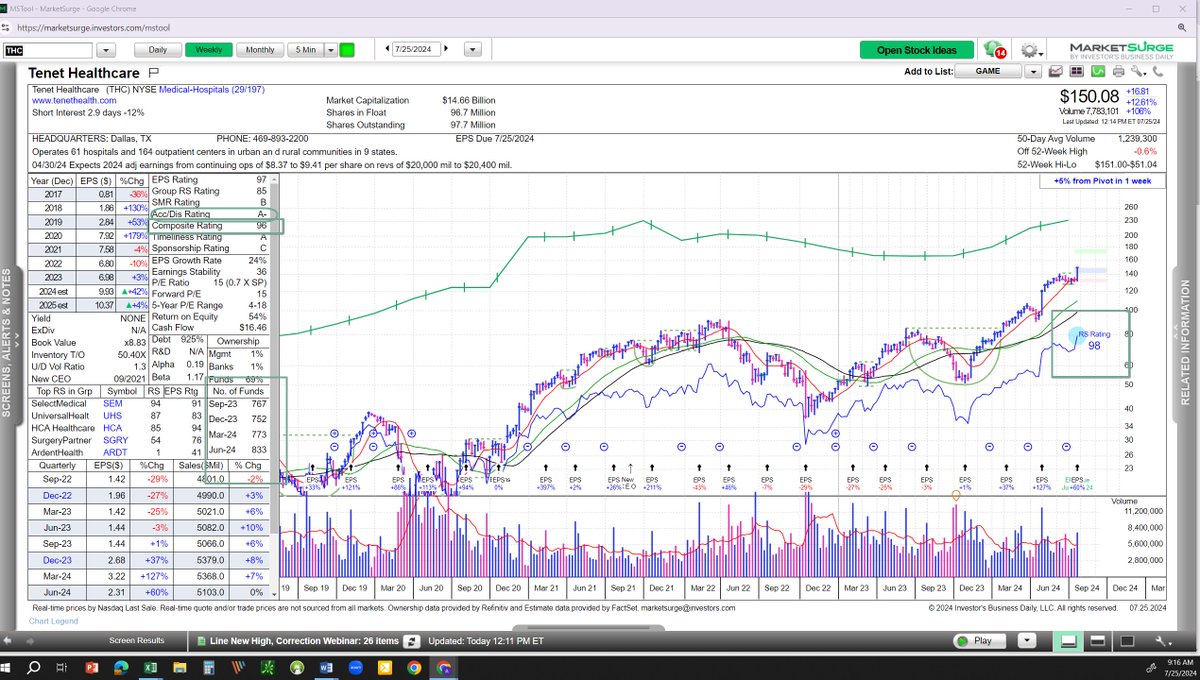This screenshot has width=1200, height=680.
Task: Click the green wave chart icon
Action: 1099,71
